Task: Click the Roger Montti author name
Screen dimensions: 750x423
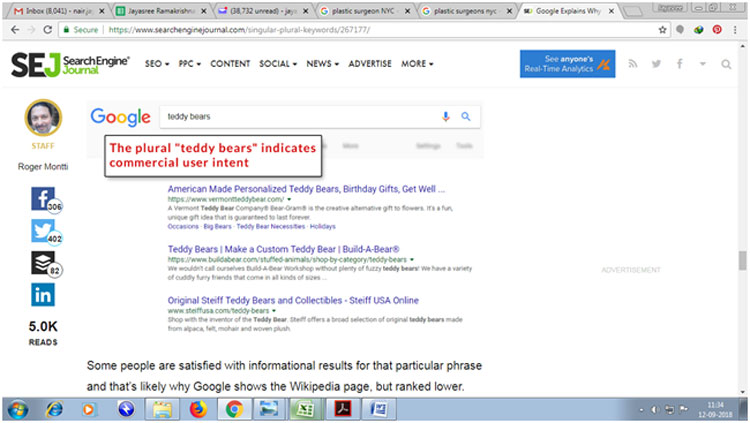Action: point(43,167)
